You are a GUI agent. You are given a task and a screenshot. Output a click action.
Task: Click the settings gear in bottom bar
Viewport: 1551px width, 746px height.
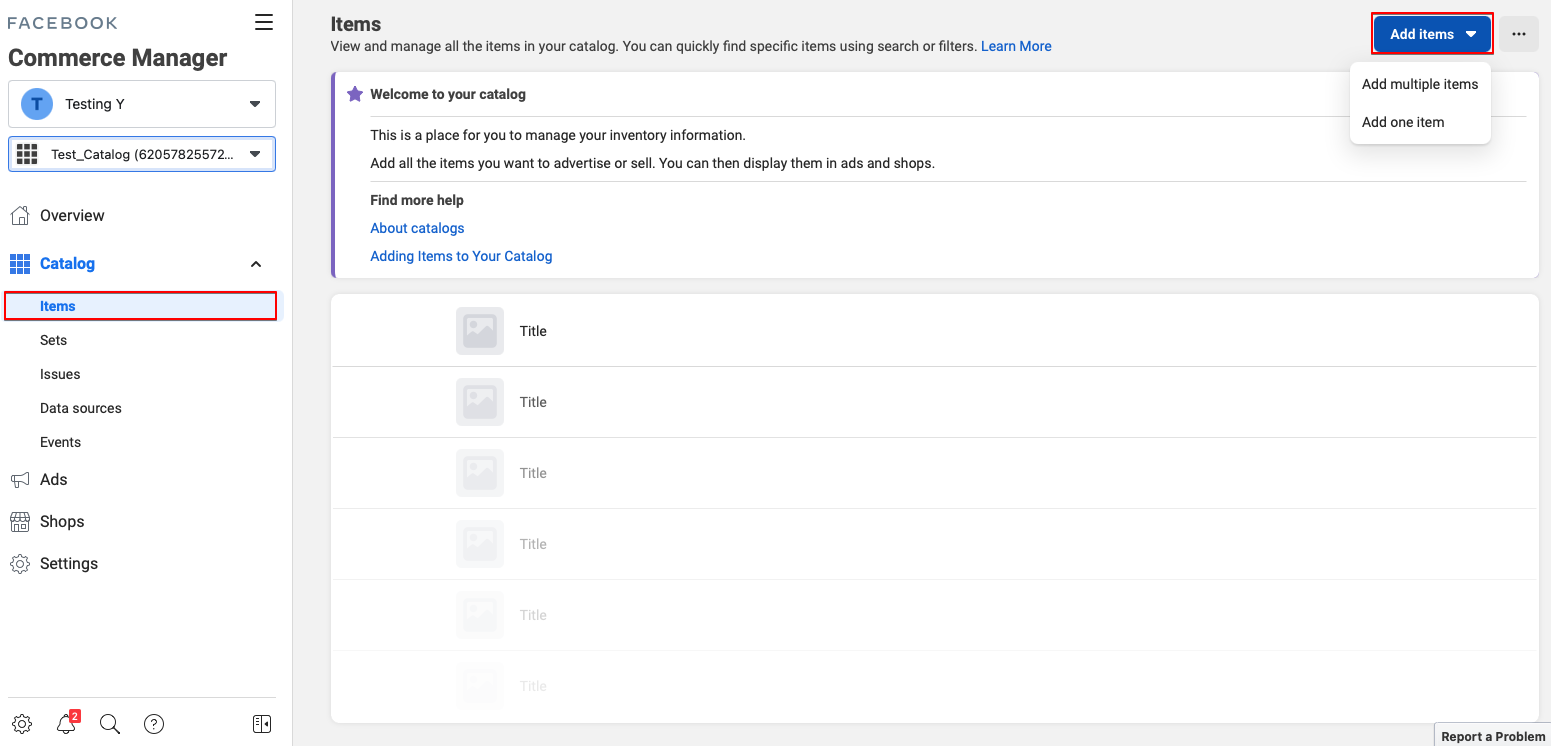pyautogui.click(x=22, y=724)
